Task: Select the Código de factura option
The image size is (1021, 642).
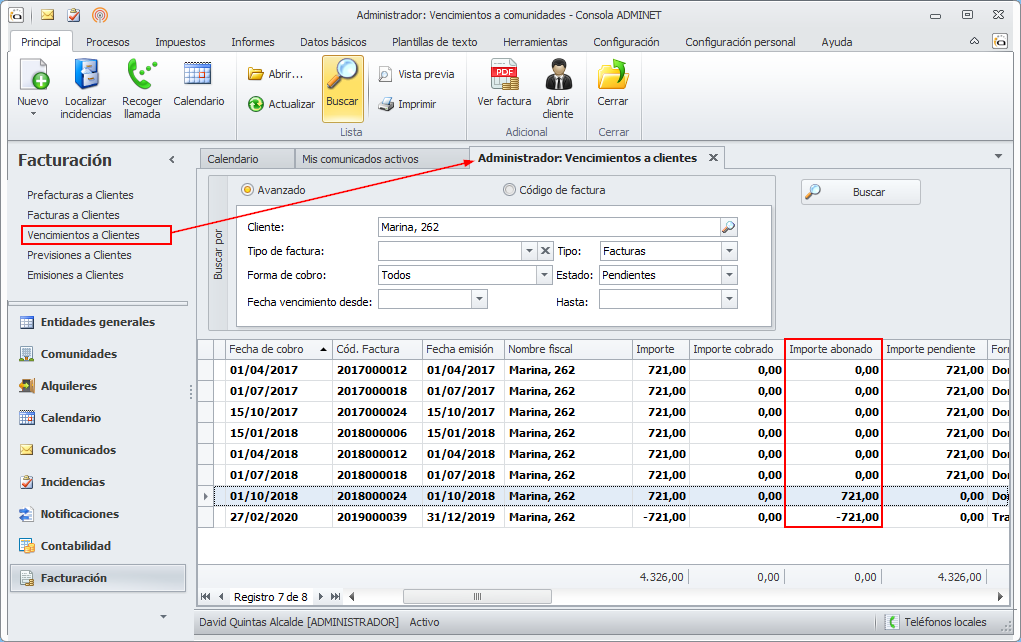Action: (x=510, y=190)
